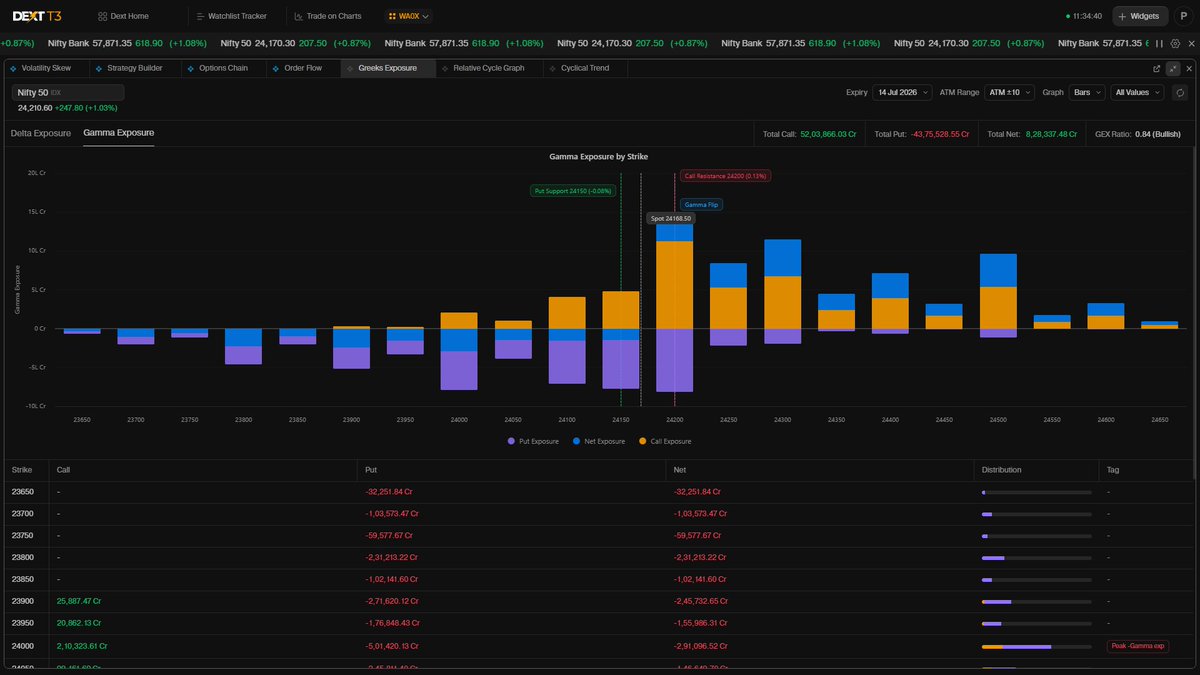Screen dimensions: 1200x675
Task: Close the Greeks Exposure panel
Action: pos(1187,68)
